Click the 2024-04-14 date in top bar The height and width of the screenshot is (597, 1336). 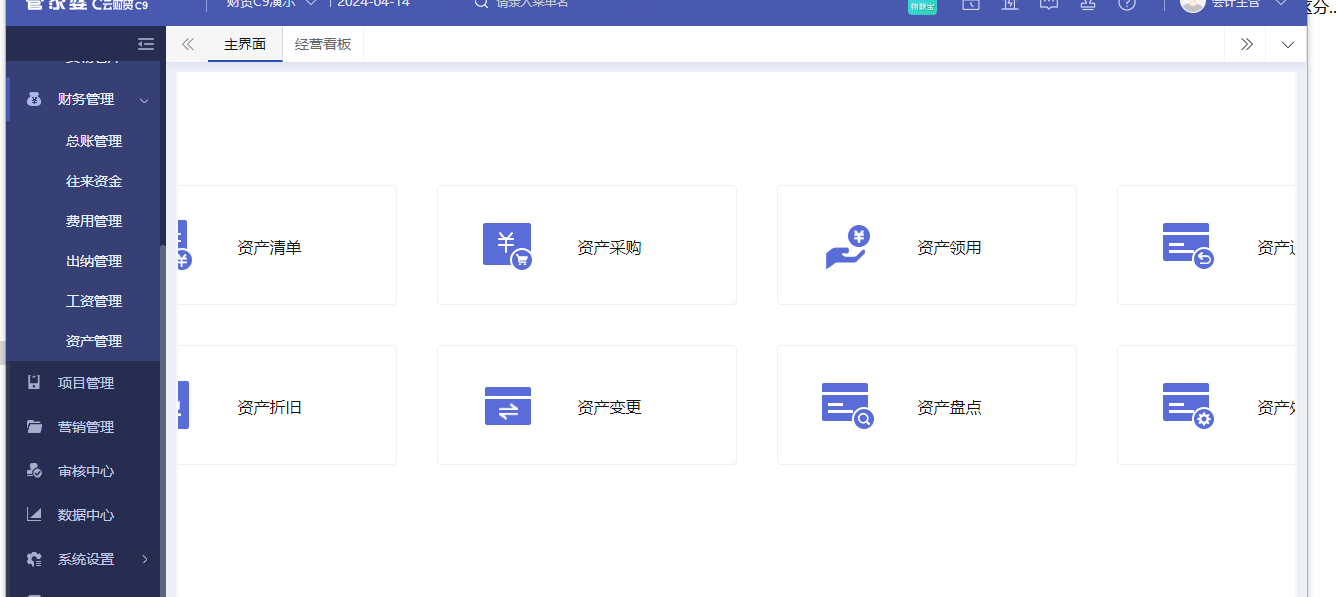374,4
